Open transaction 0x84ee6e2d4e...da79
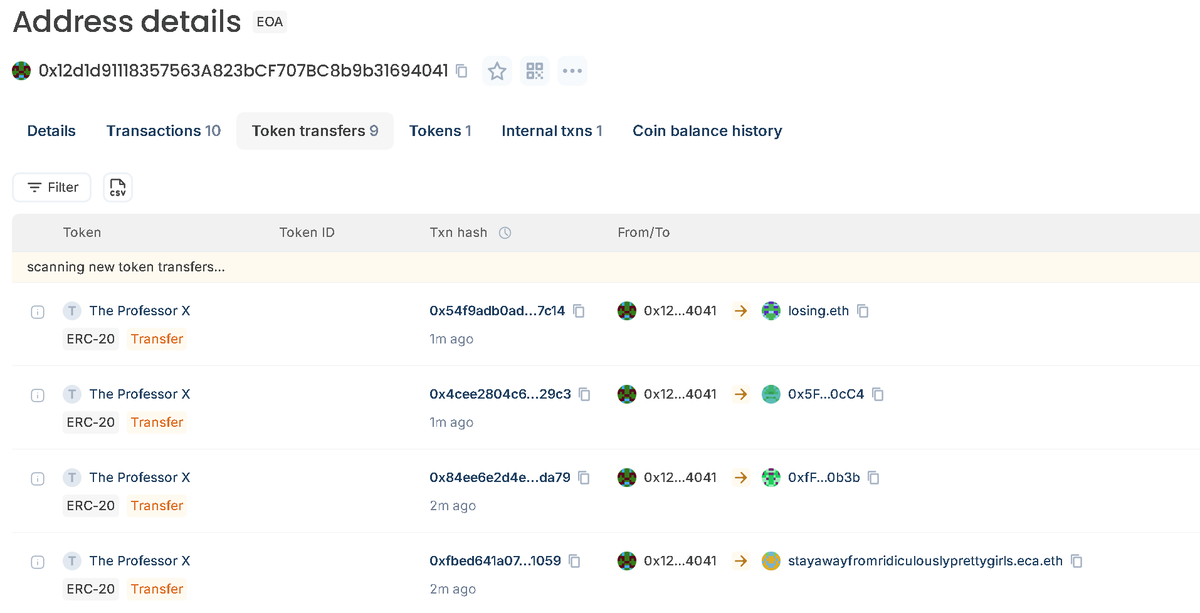The image size is (1200, 613). [500, 477]
